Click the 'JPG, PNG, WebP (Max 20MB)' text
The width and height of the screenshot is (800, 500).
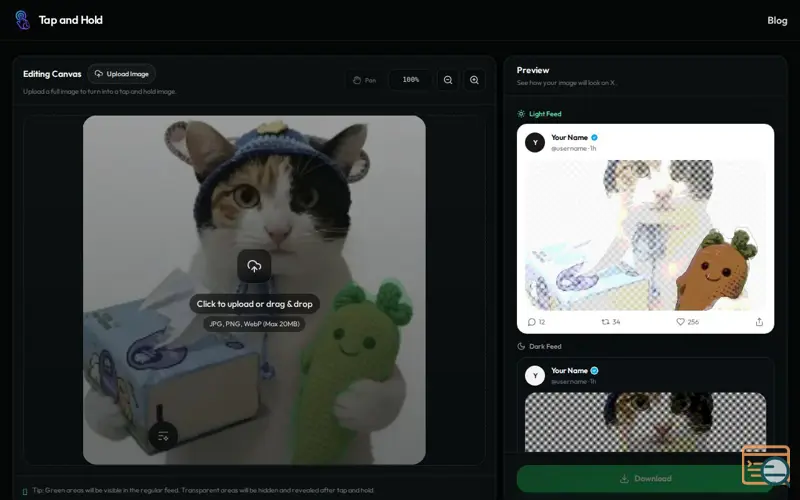pyautogui.click(x=255, y=324)
